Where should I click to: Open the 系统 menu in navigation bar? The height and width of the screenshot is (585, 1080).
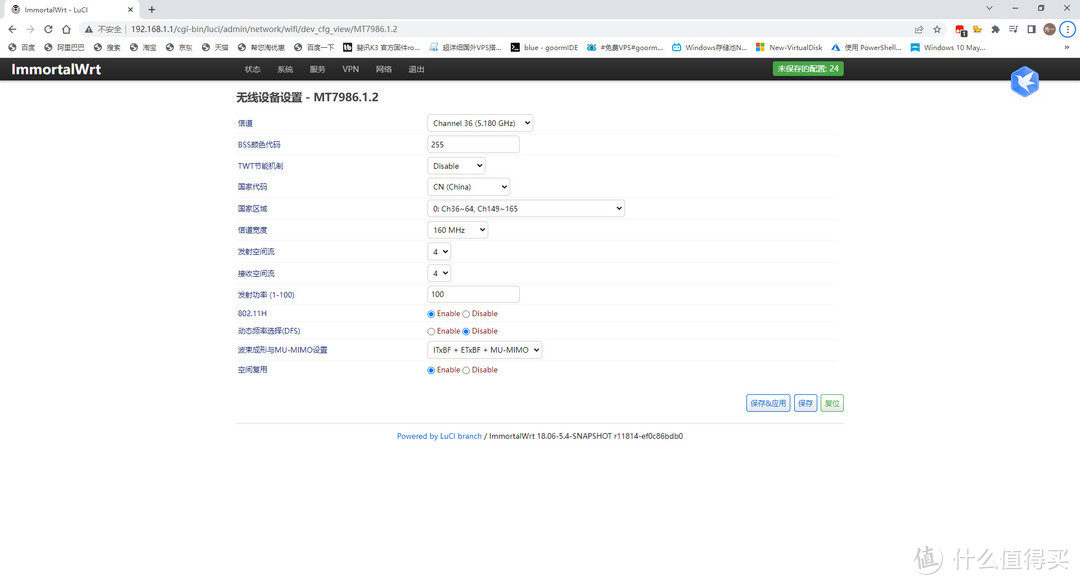coord(285,69)
